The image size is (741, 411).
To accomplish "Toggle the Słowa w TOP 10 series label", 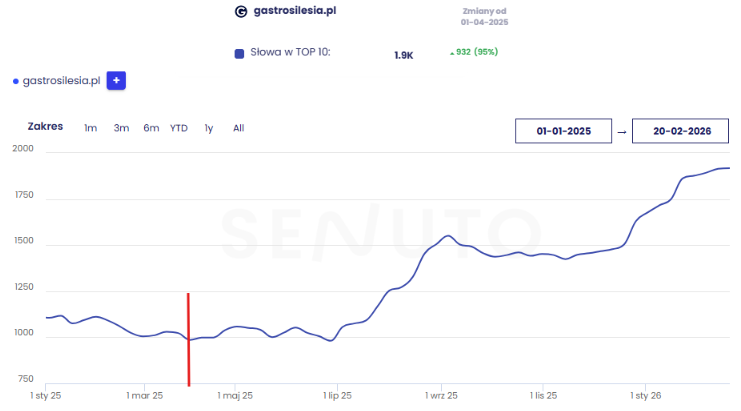I will (289, 53).
